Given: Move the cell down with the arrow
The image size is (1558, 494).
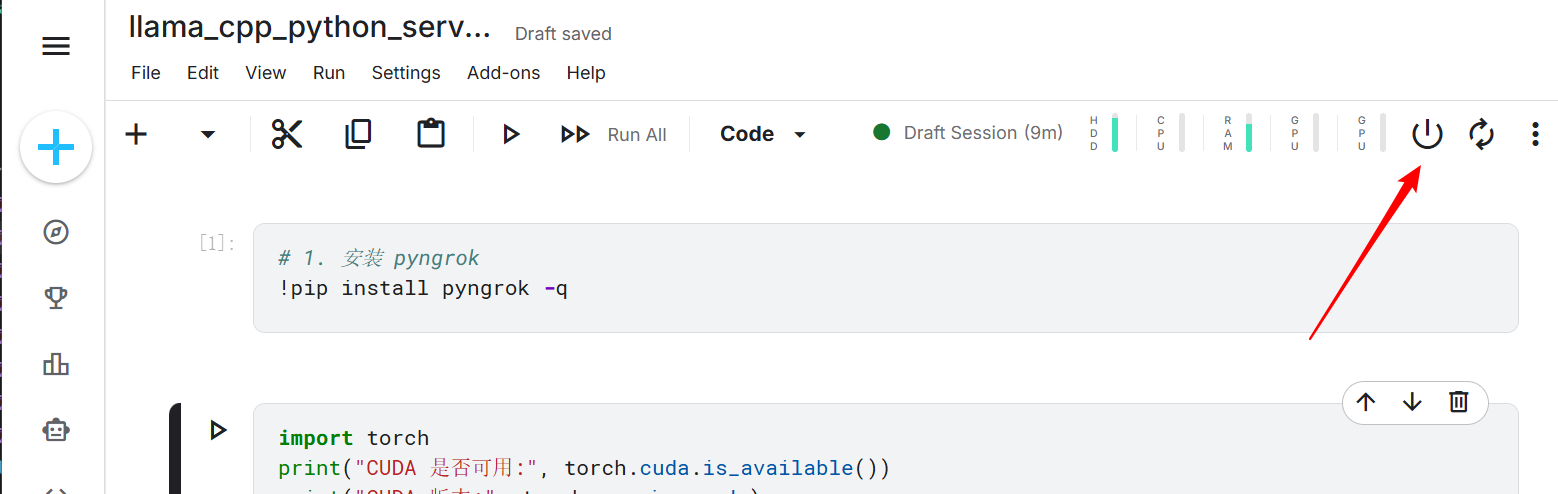Looking at the screenshot, I should 1412,402.
